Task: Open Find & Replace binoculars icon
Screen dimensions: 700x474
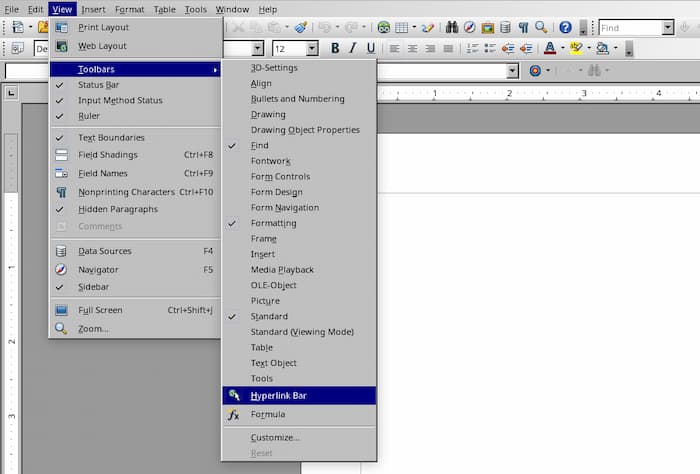Action: 452,27
